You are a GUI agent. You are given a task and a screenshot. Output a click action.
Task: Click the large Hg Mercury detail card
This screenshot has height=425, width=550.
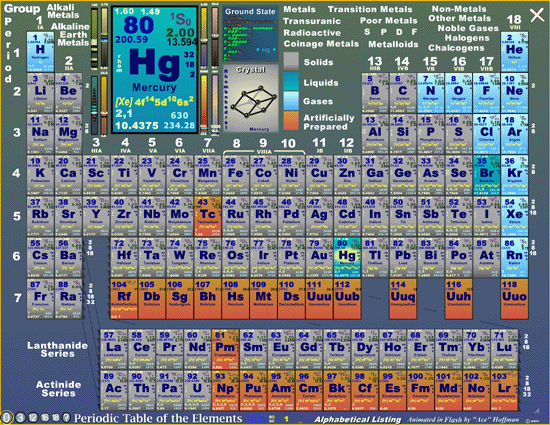155,69
